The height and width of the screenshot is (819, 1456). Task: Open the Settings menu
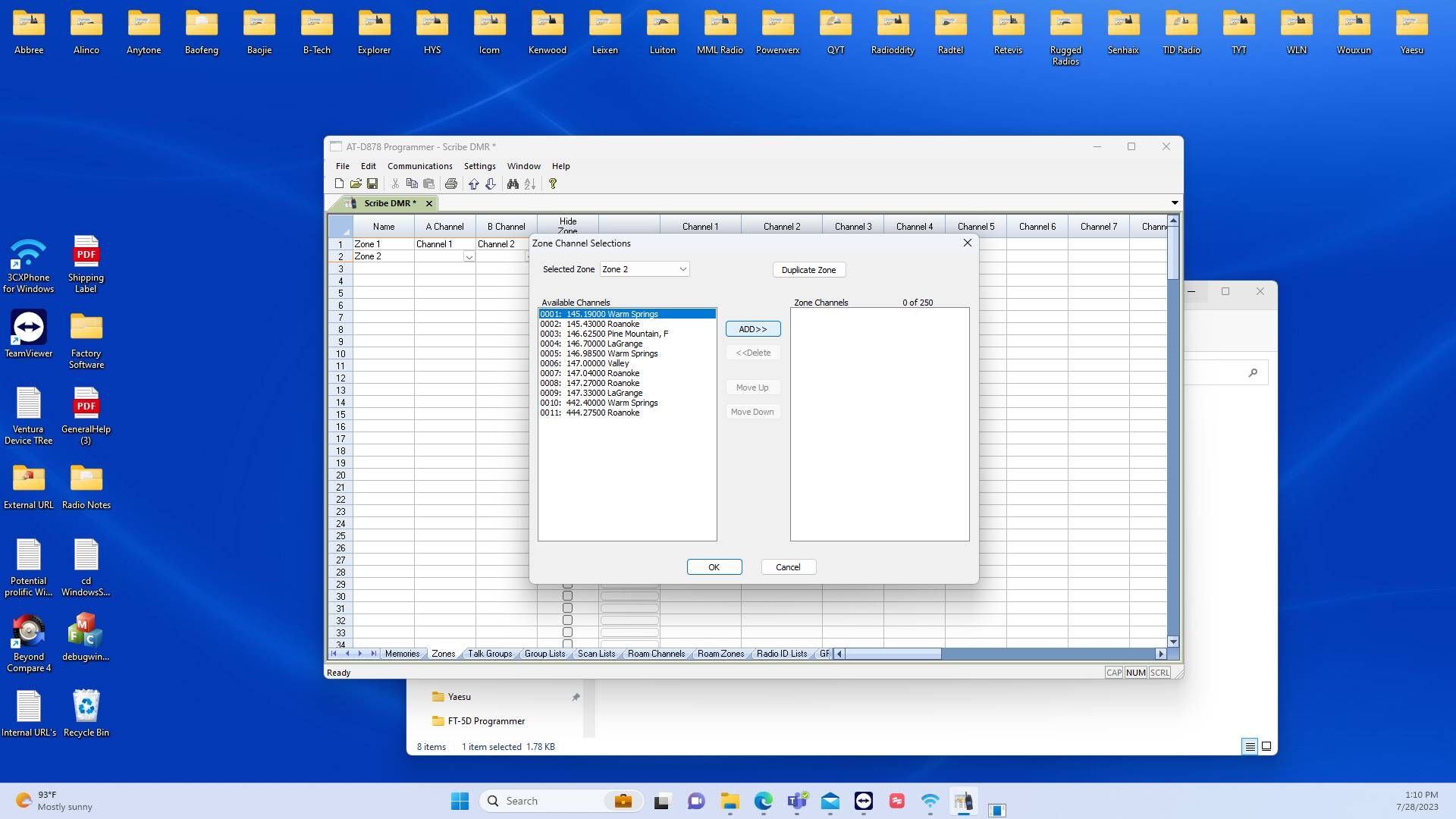[x=480, y=166]
